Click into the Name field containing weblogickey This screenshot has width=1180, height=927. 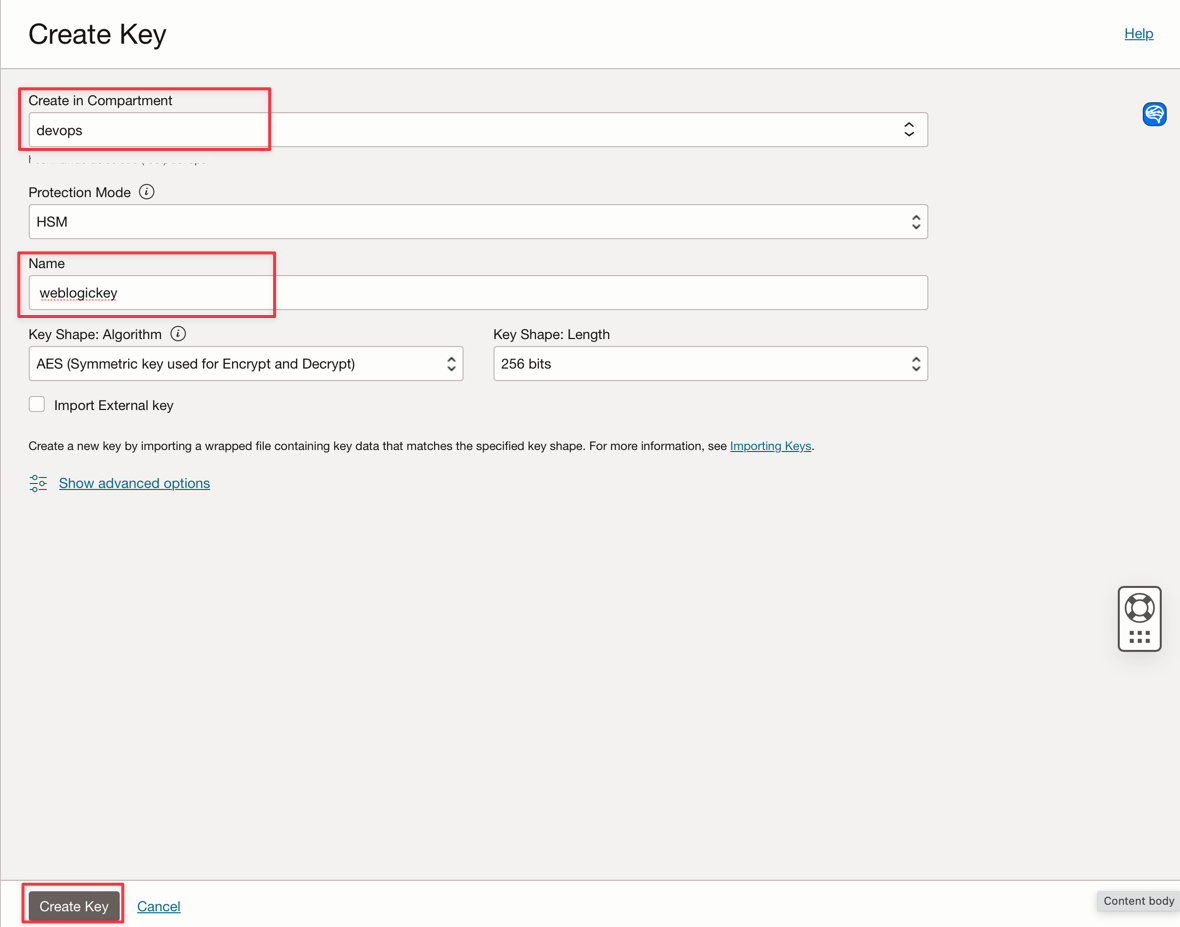478,293
